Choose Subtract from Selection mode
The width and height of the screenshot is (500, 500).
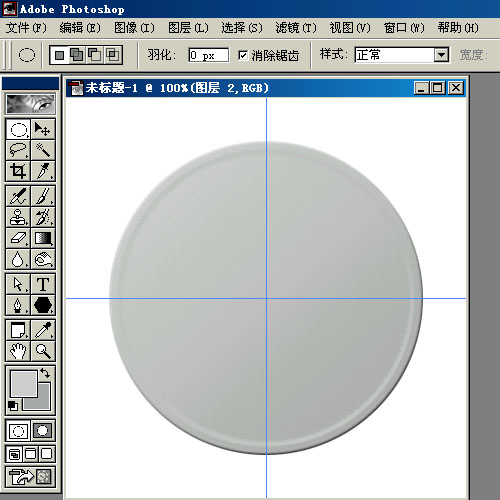pos(95,55)
